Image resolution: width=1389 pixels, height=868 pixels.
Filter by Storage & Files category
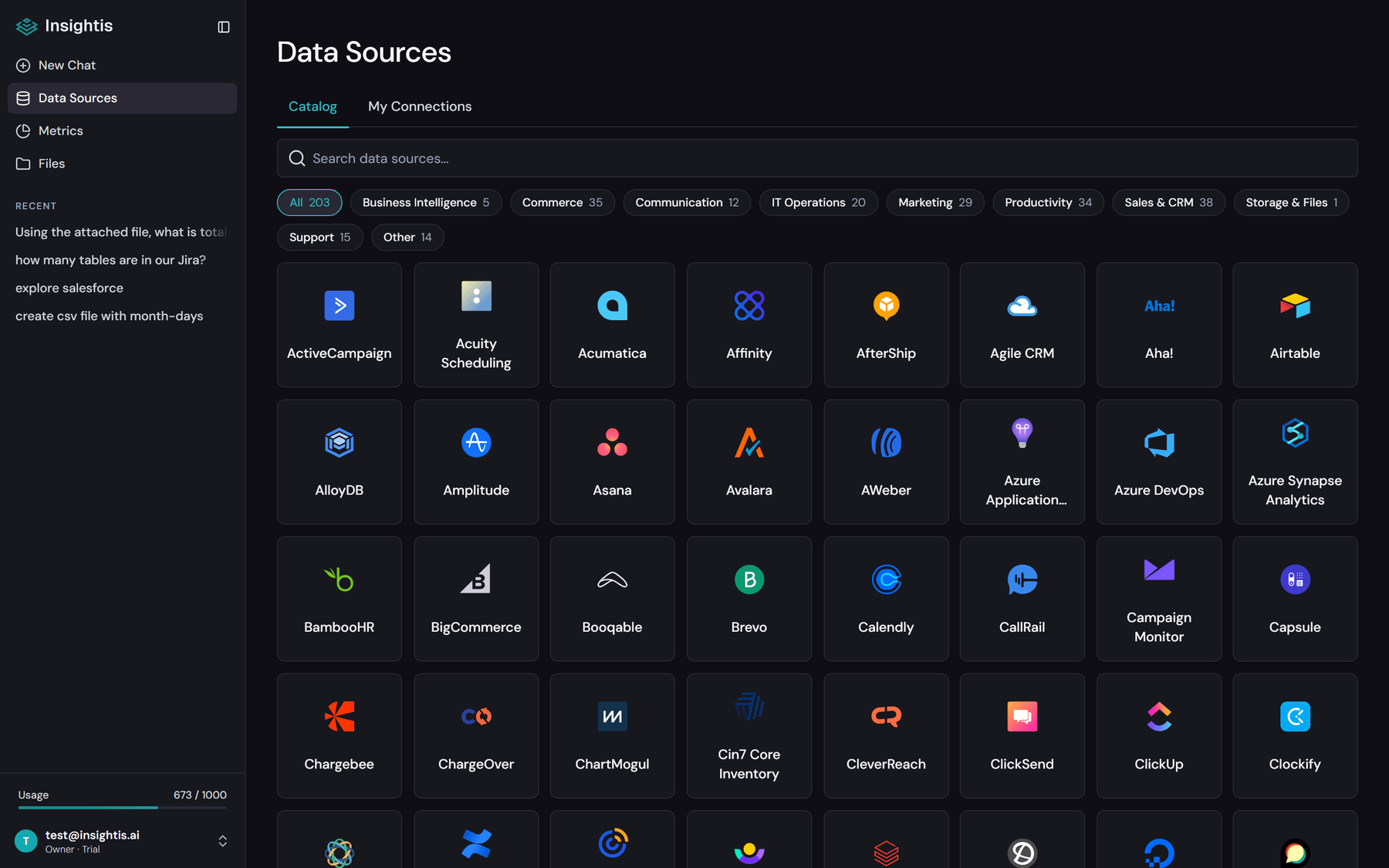pyautogui.click(x=1291, y=202)
